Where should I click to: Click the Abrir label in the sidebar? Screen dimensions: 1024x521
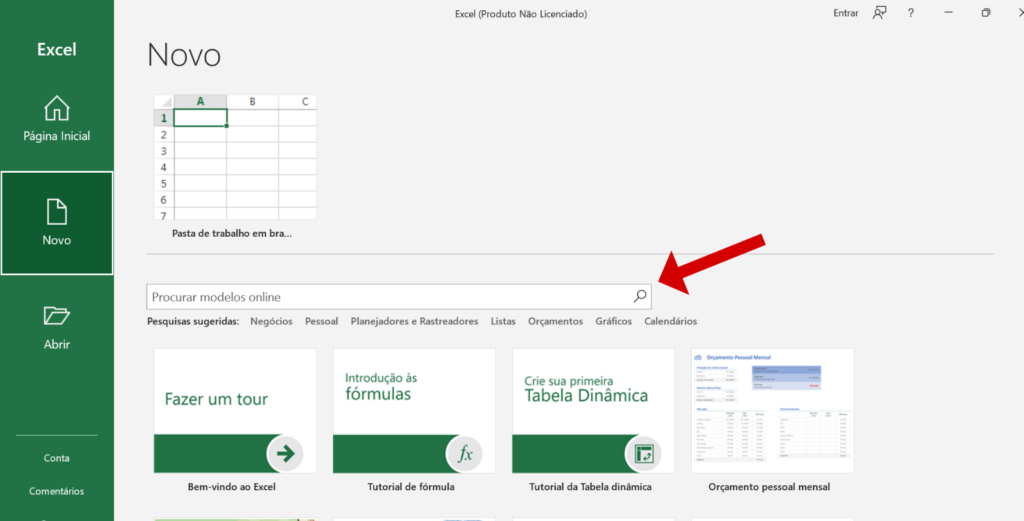click(x=57, y=344)
